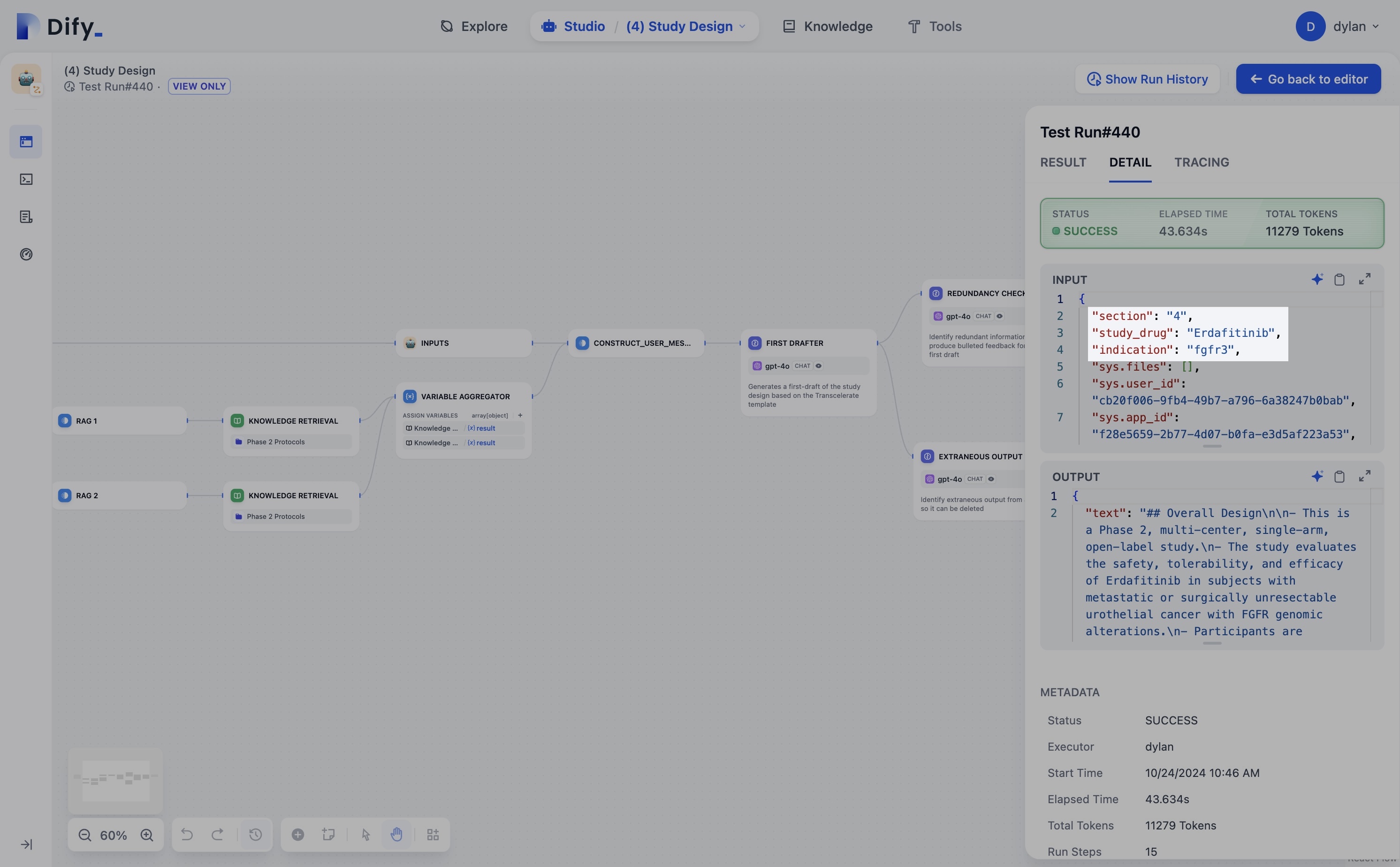Switch to the DETAIL tab
The height and width of the screenshot is (867, 1400).
coord(1130,162)
